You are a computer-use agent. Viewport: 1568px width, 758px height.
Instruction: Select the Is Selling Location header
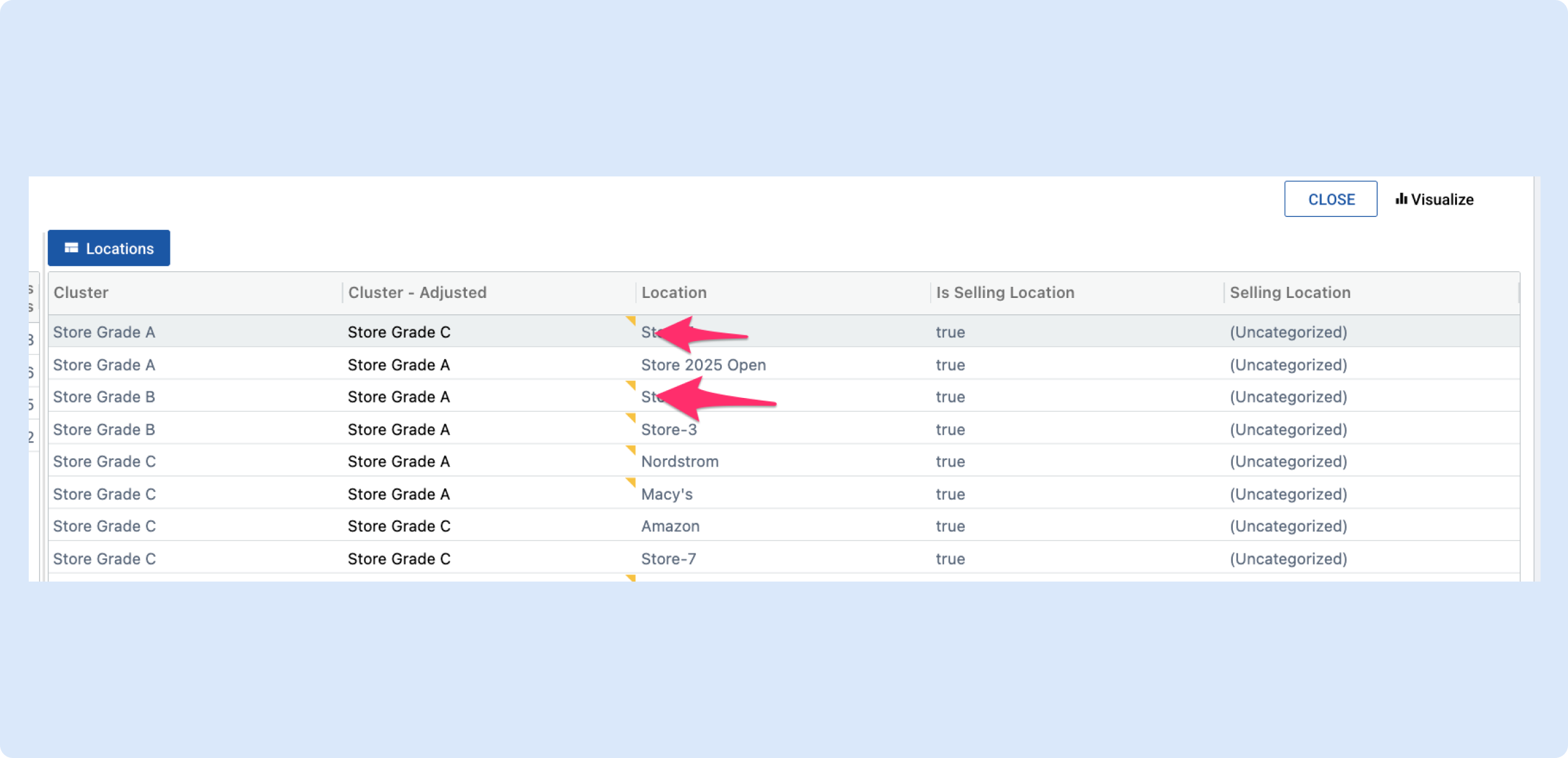coord(1004,293)
